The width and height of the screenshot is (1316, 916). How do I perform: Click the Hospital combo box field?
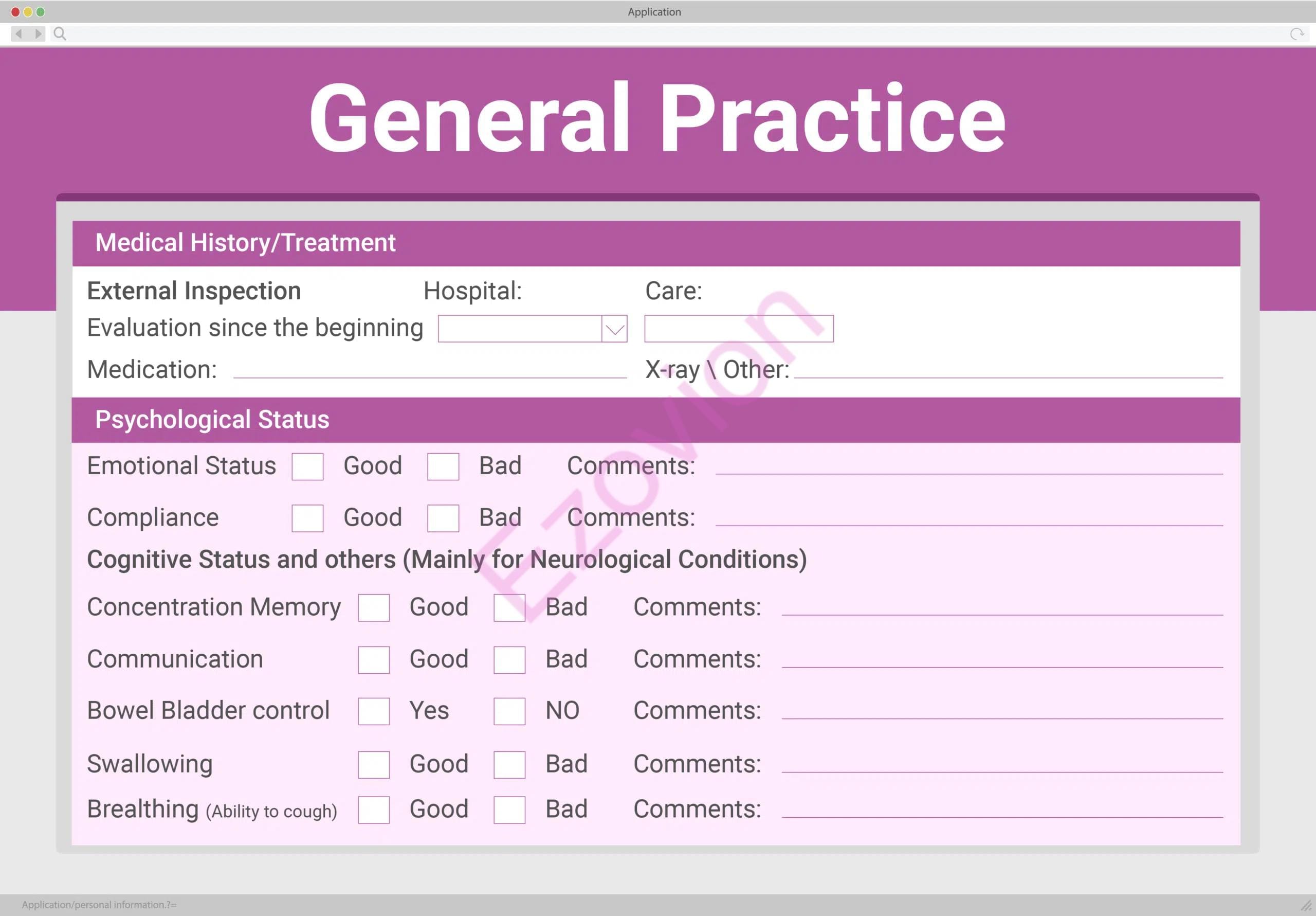(519, 329)
